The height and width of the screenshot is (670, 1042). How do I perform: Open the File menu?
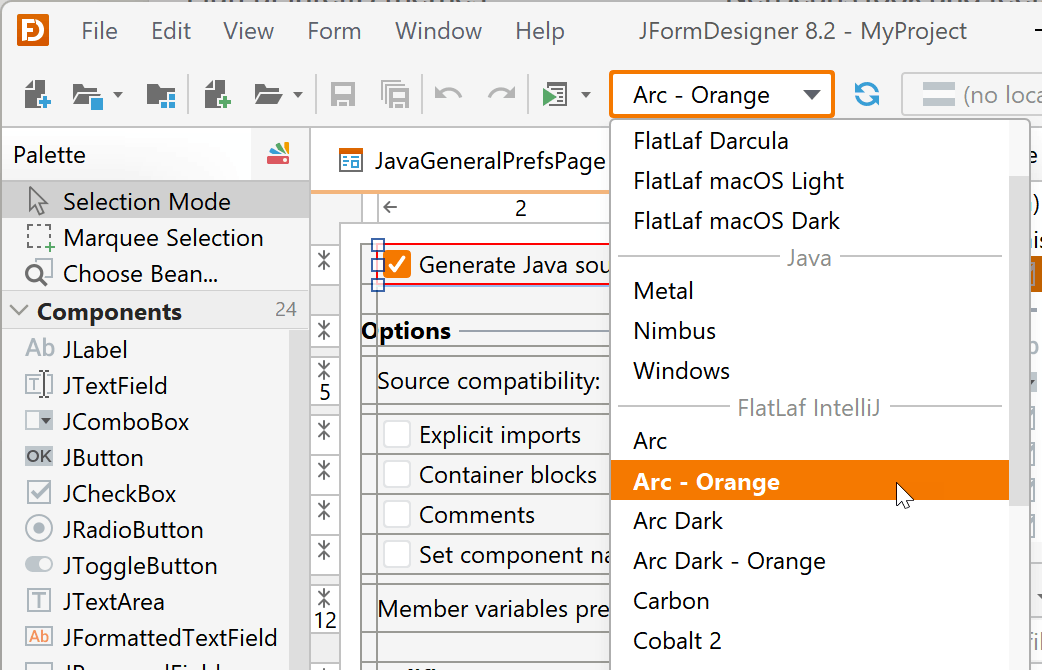[99, 31]
